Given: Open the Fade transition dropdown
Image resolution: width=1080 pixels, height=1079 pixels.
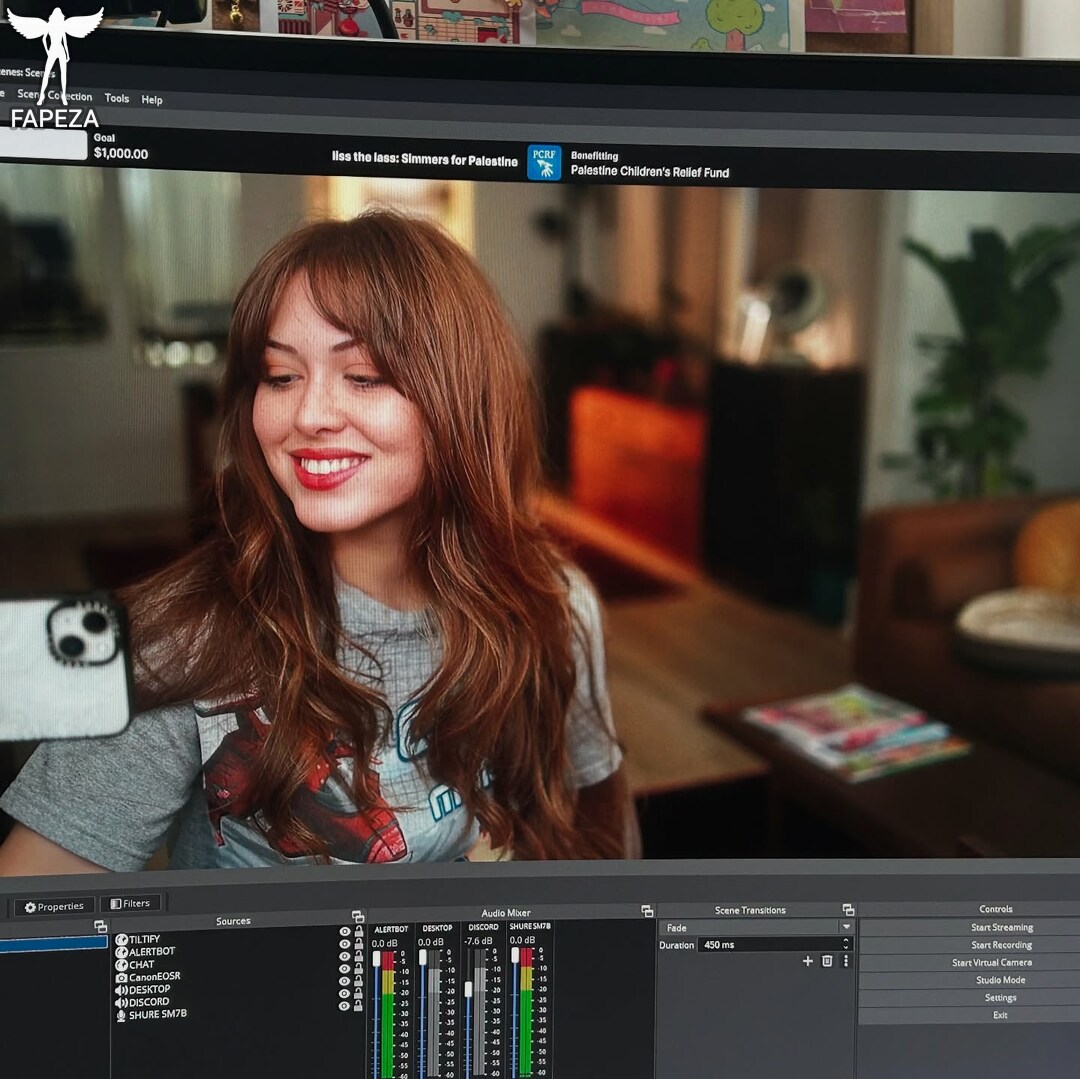Looking at the screenshot, I should [756, 928].
